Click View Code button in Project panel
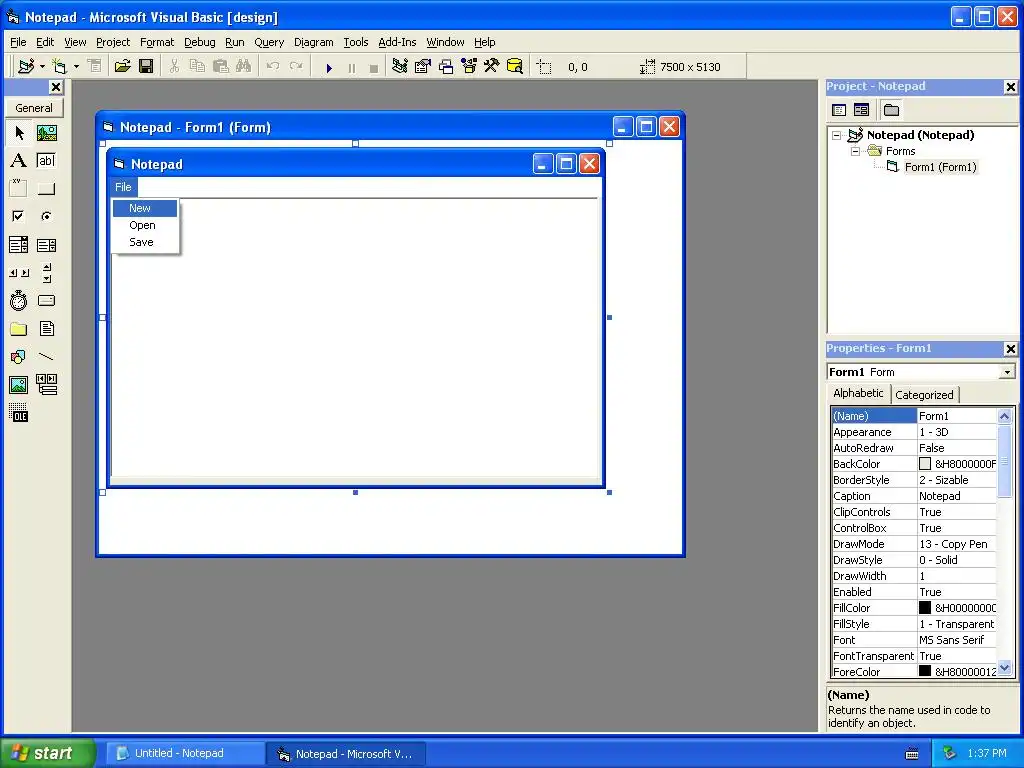 pos(839,110)
